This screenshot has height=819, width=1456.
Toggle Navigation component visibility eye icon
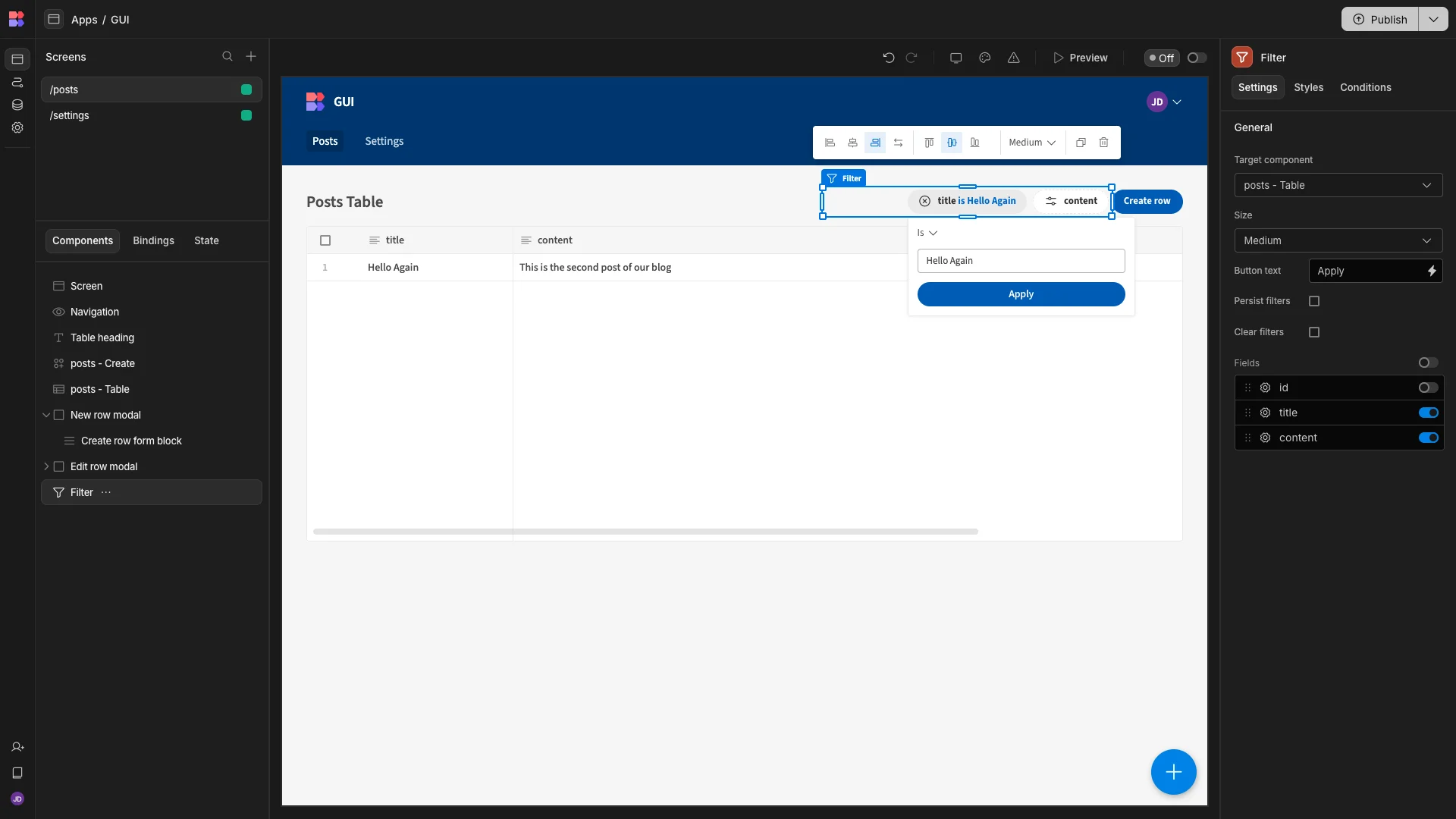click(58, 312)
